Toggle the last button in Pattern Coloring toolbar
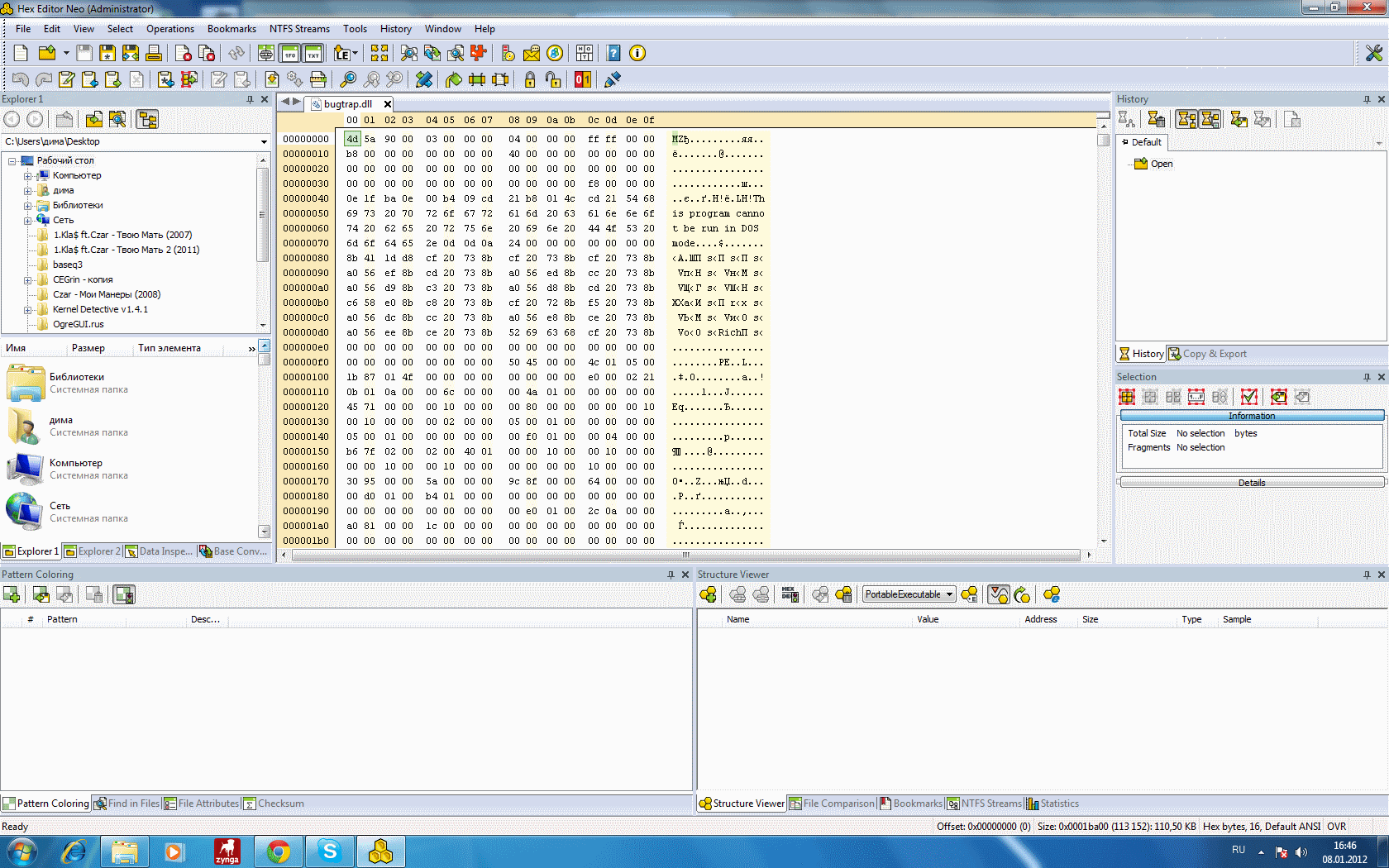Screen dimensions: 1389x868 (124, 594)
